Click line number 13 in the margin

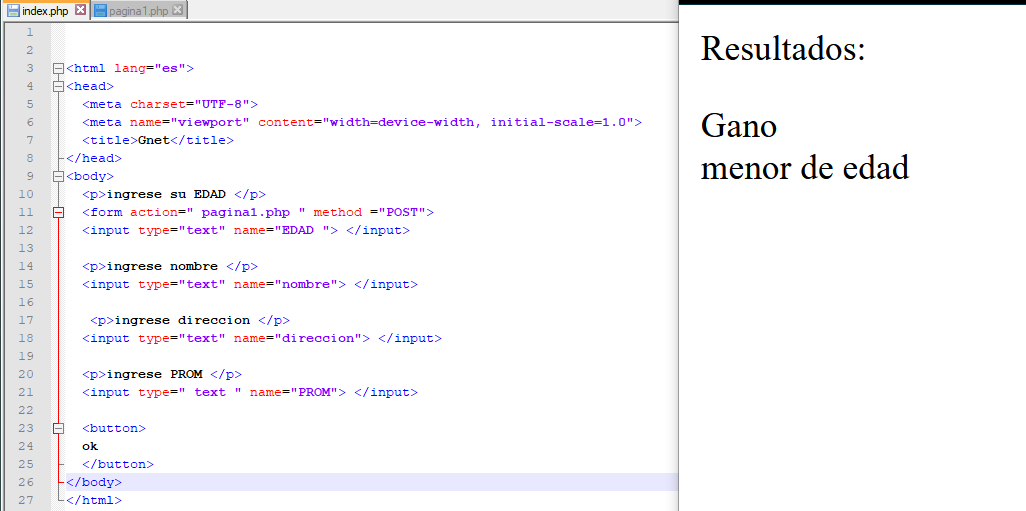tap(27, 248)
